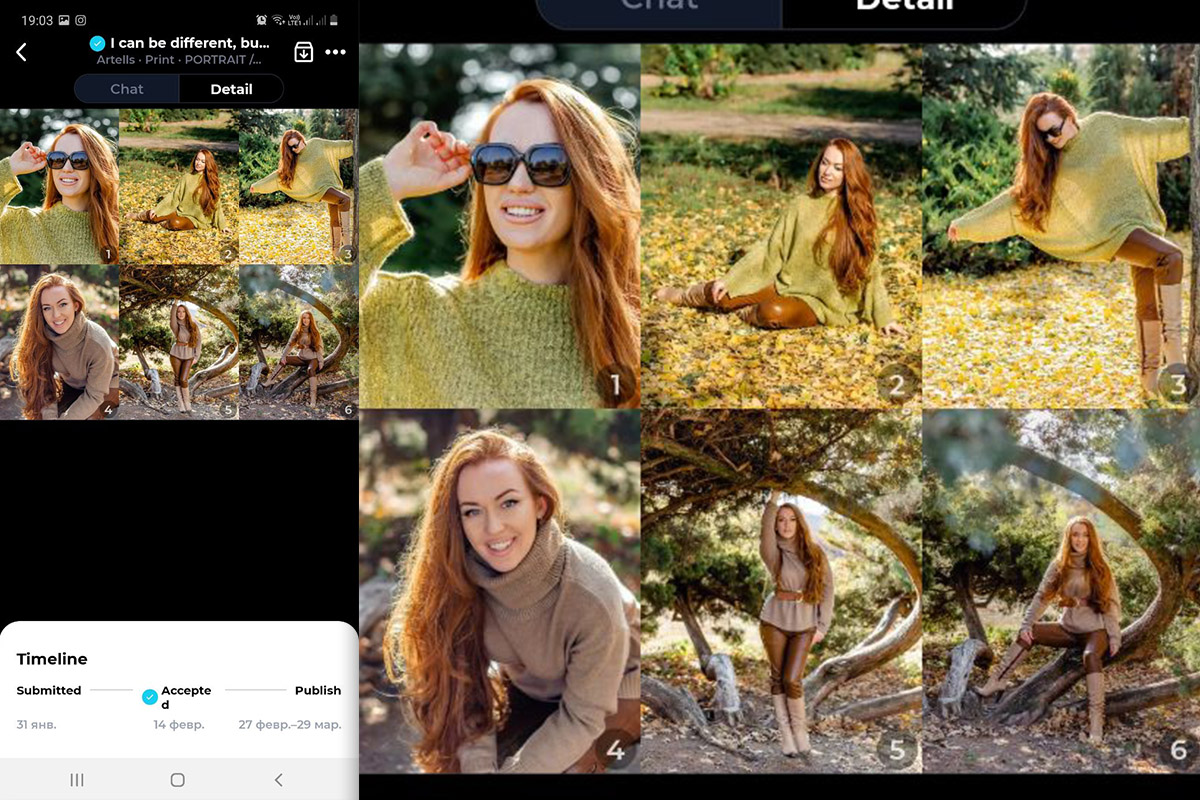Open the three-dot more options menu
The height and width of the screenshot is (800, 1200).
335,52
